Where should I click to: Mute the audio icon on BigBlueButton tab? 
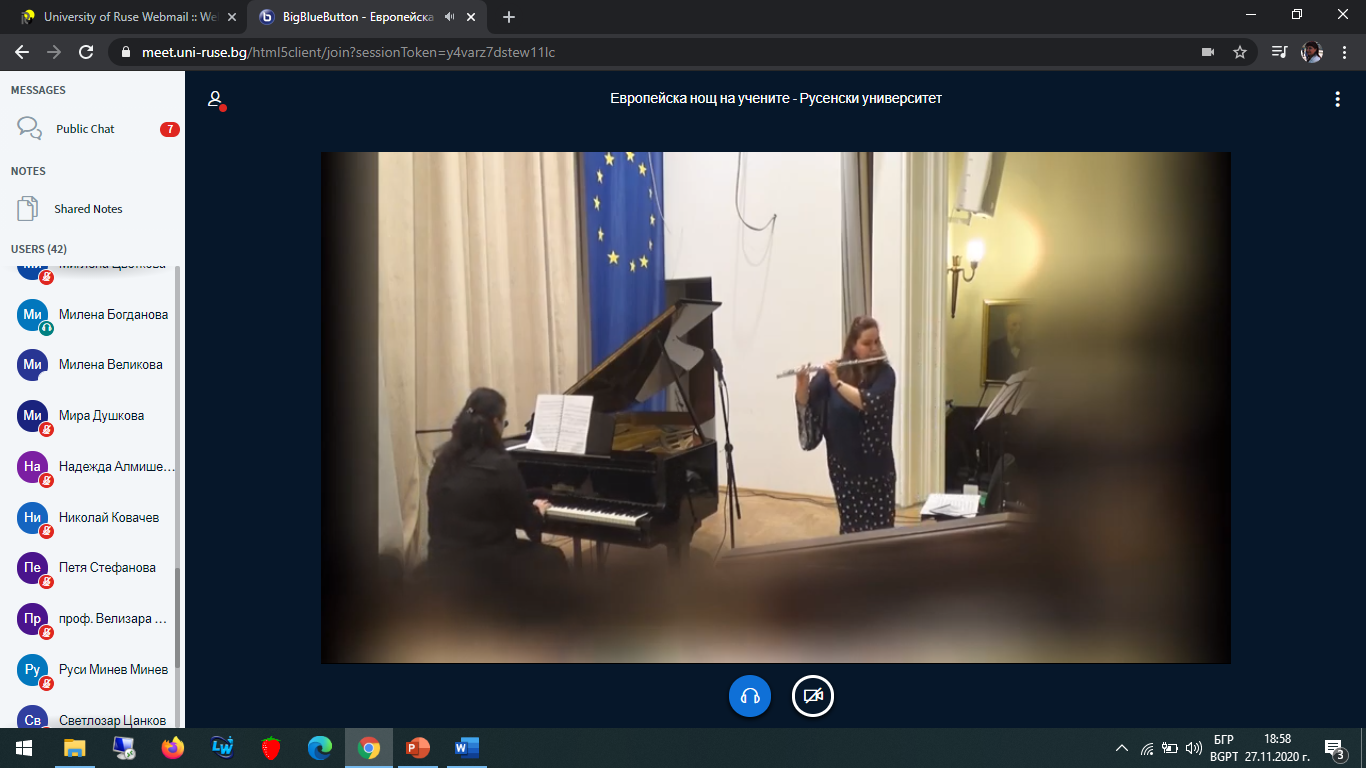(x=450, y=17)
